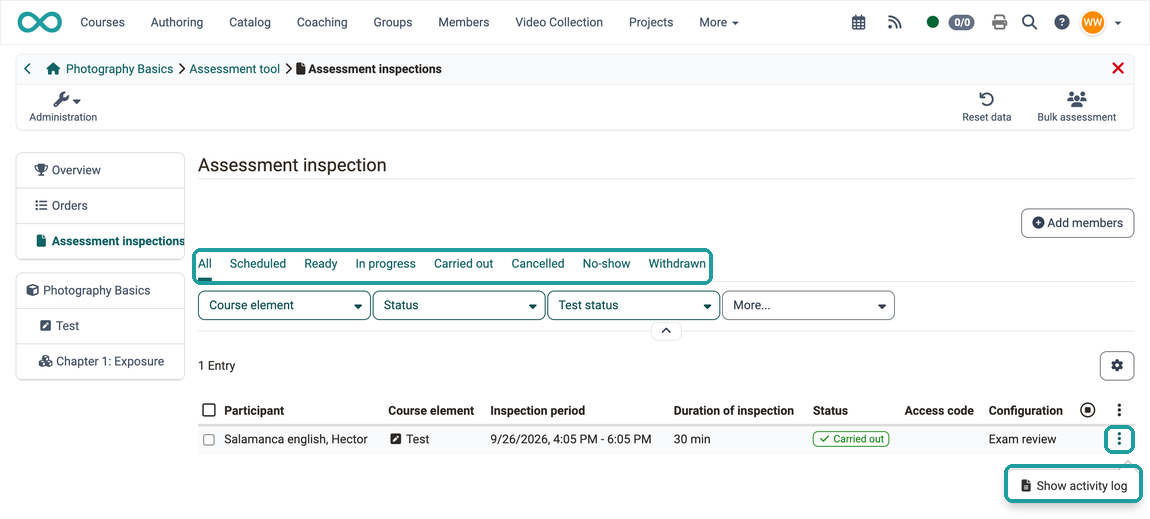Sort by the Inspection period column header
Screen dimensions: 1150x519
[538, 411]
